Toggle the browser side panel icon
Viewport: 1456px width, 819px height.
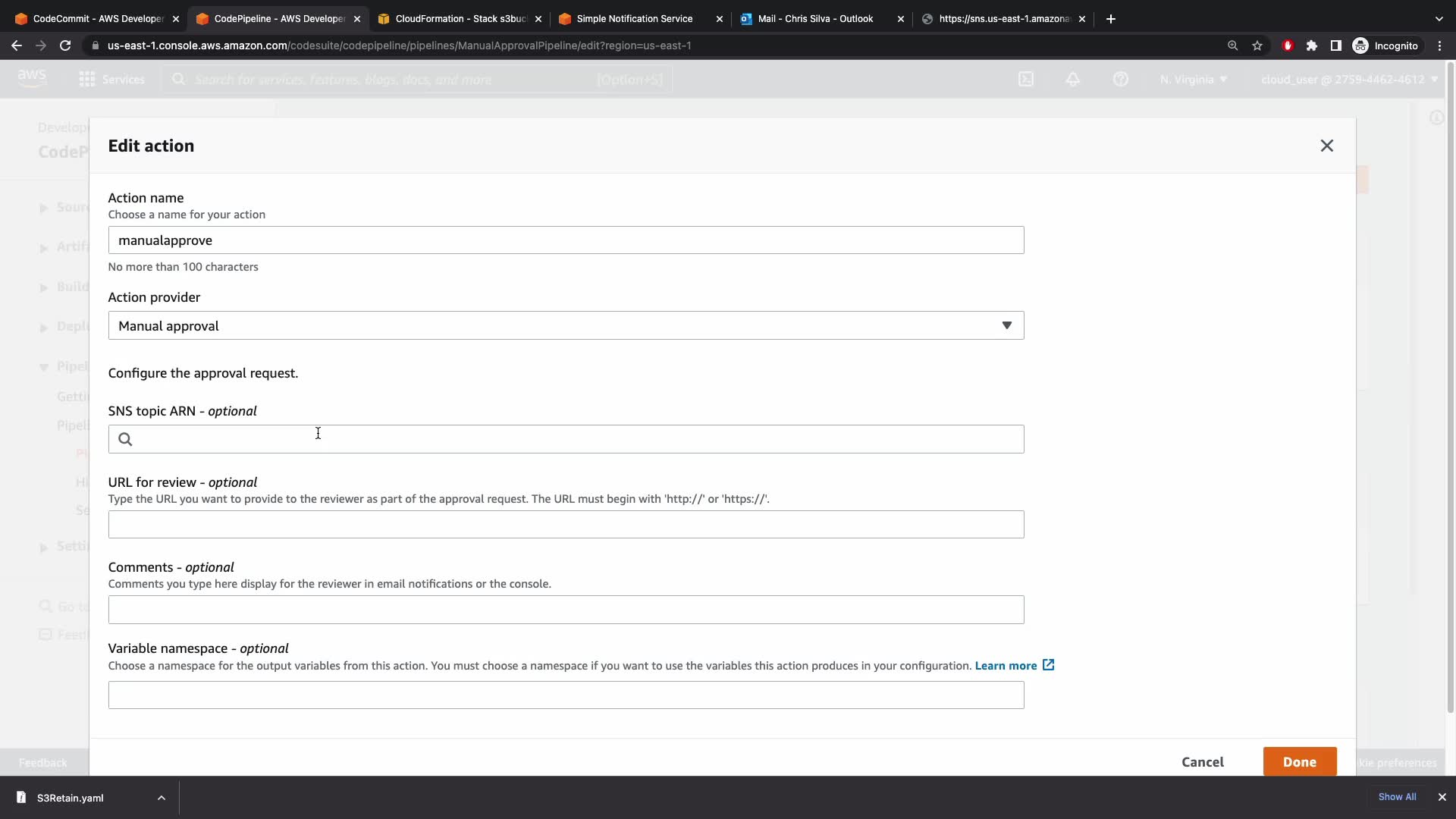click(1336, 45)
